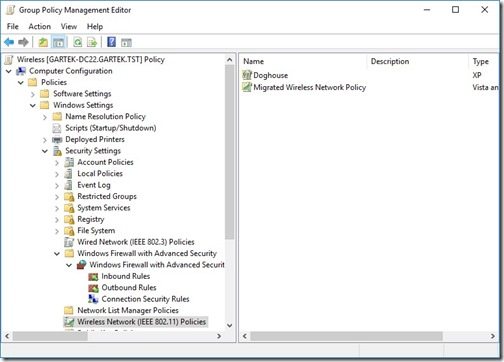Click the Description column header

[x=418, y=61]
